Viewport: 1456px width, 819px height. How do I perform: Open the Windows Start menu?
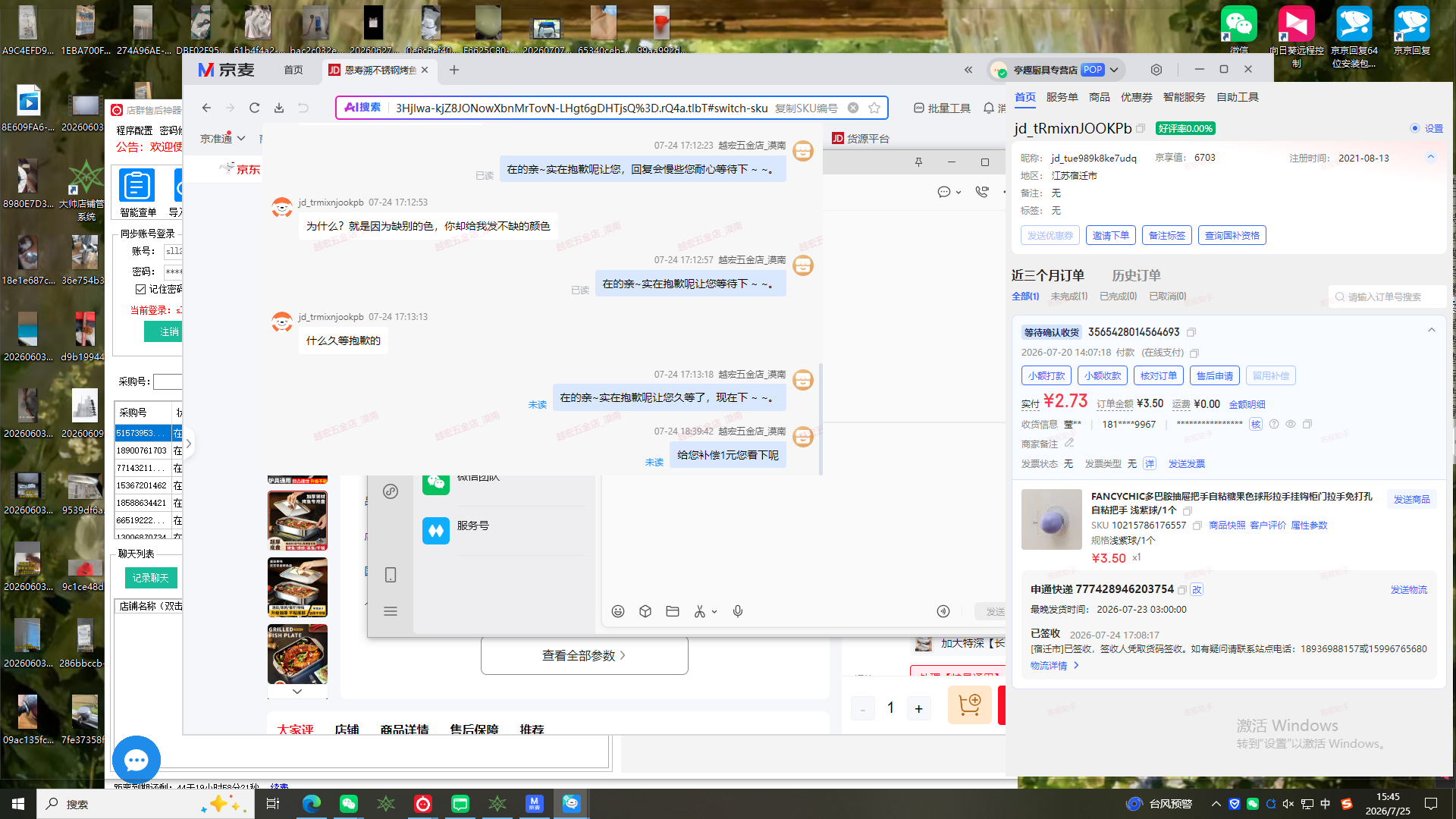click(x=18, y=804)
